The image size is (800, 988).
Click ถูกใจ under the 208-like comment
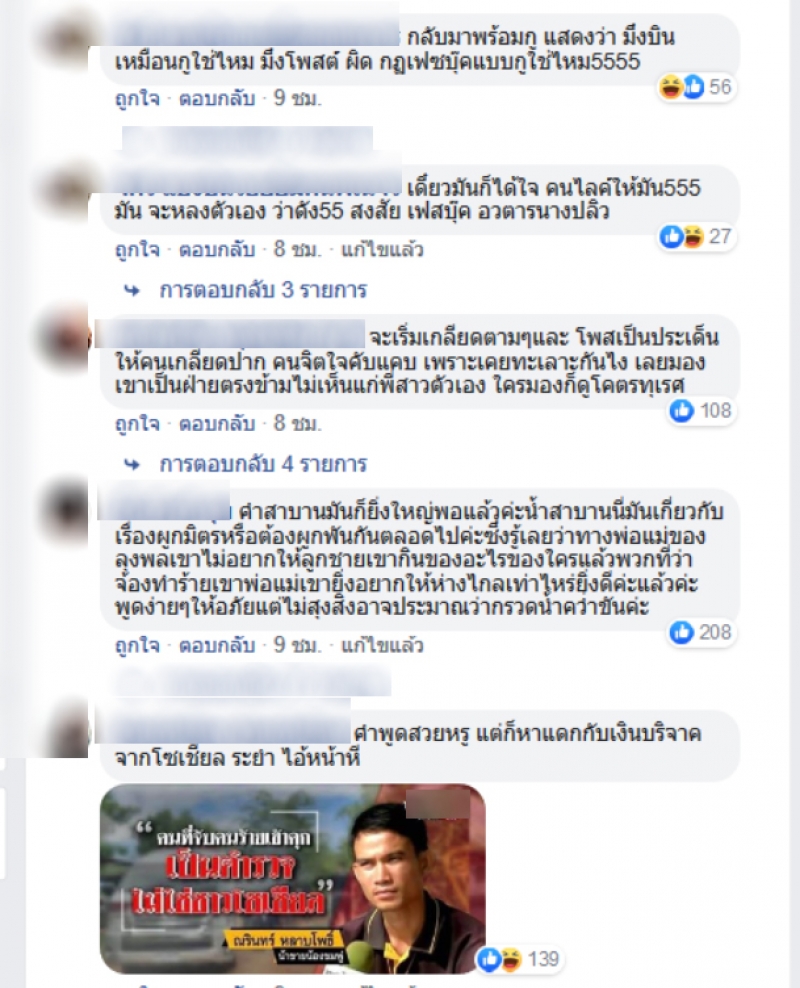137,645
